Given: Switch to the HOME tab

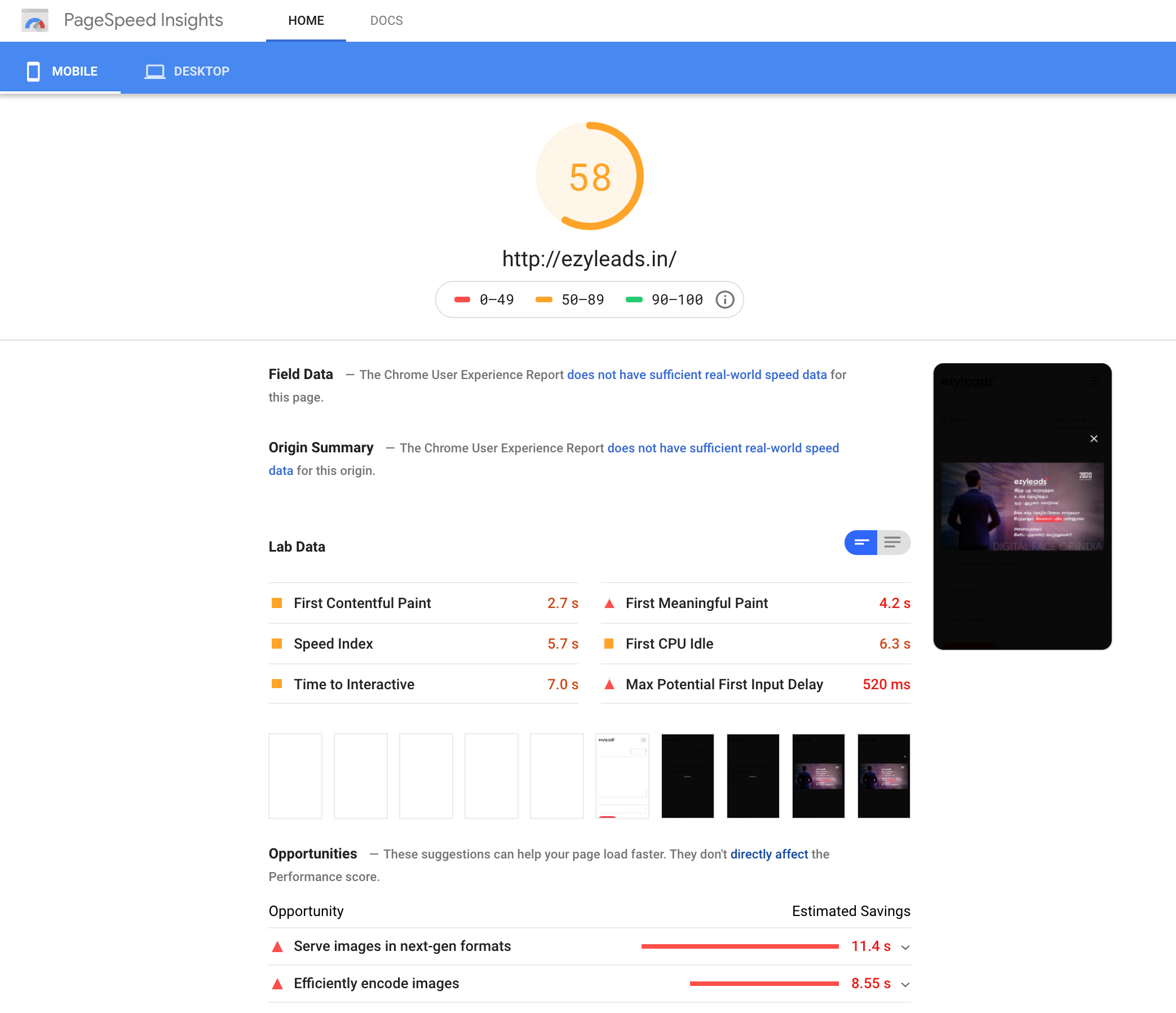Looking at the screenshot, I should click(306, 20).
